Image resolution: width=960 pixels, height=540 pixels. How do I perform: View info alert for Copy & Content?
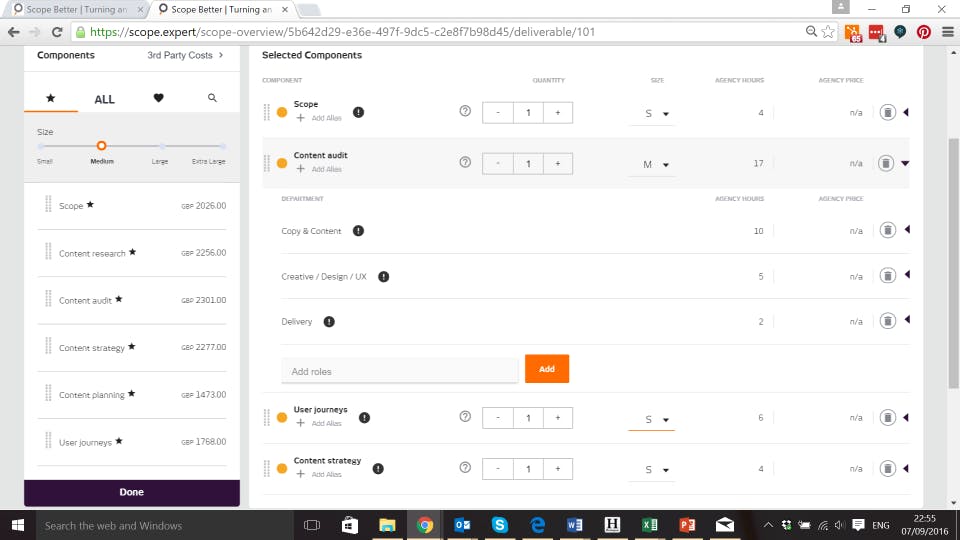(358, 231)
